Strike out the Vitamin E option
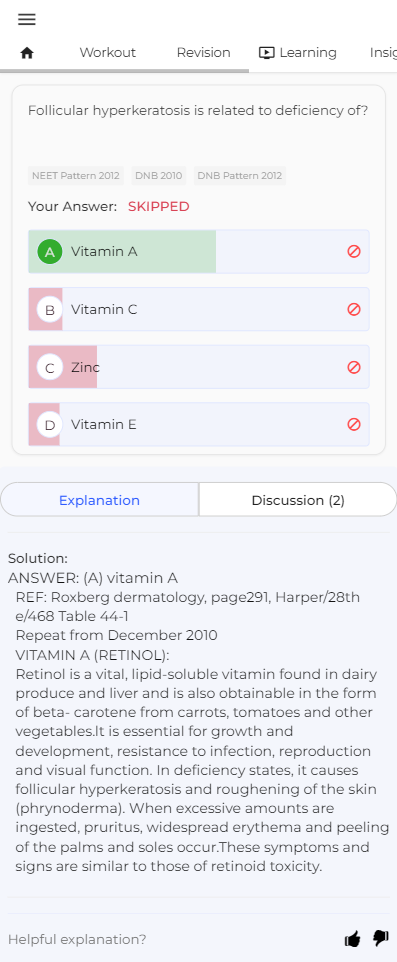 354,425
